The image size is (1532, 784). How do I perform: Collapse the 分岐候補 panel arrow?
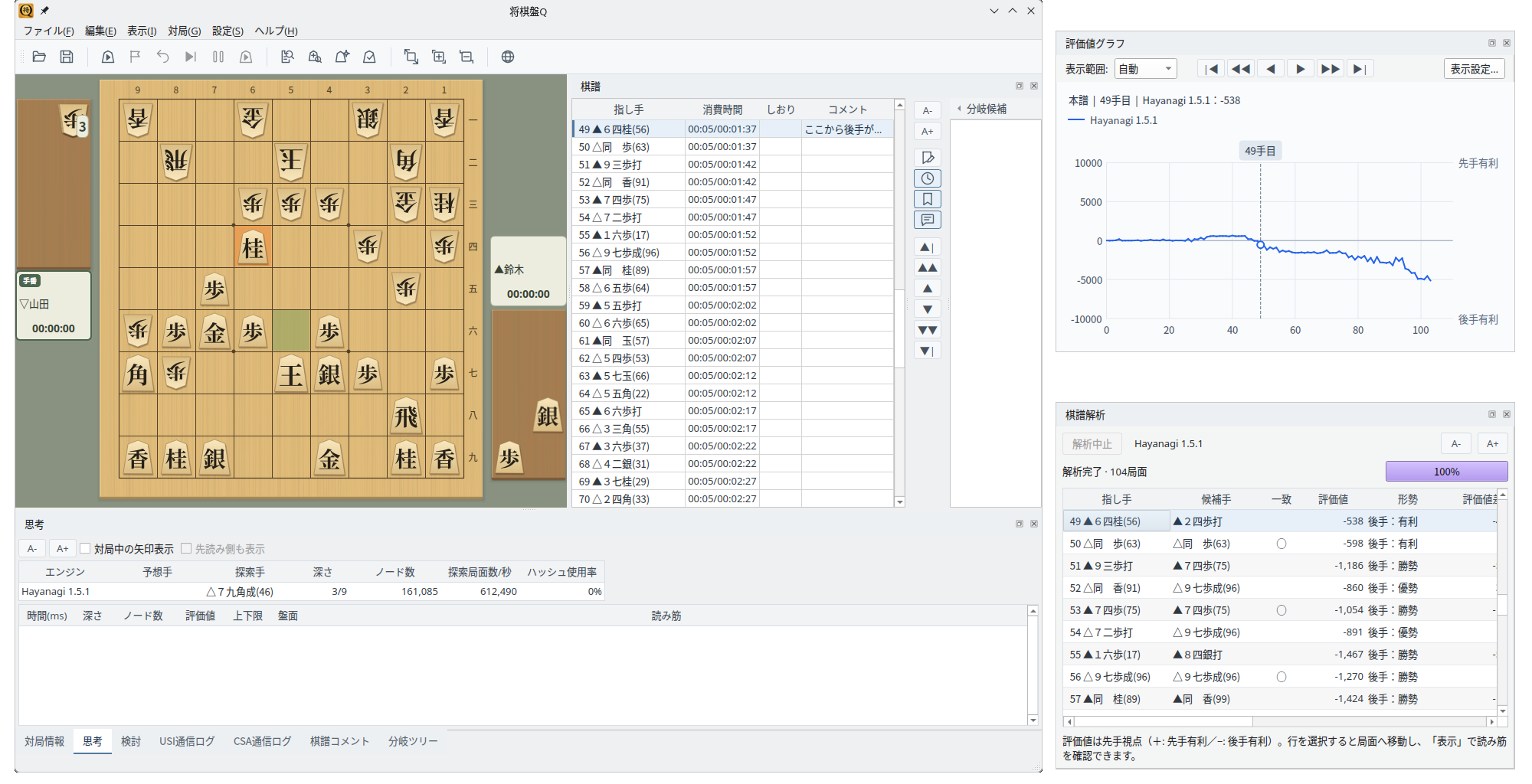959,109
